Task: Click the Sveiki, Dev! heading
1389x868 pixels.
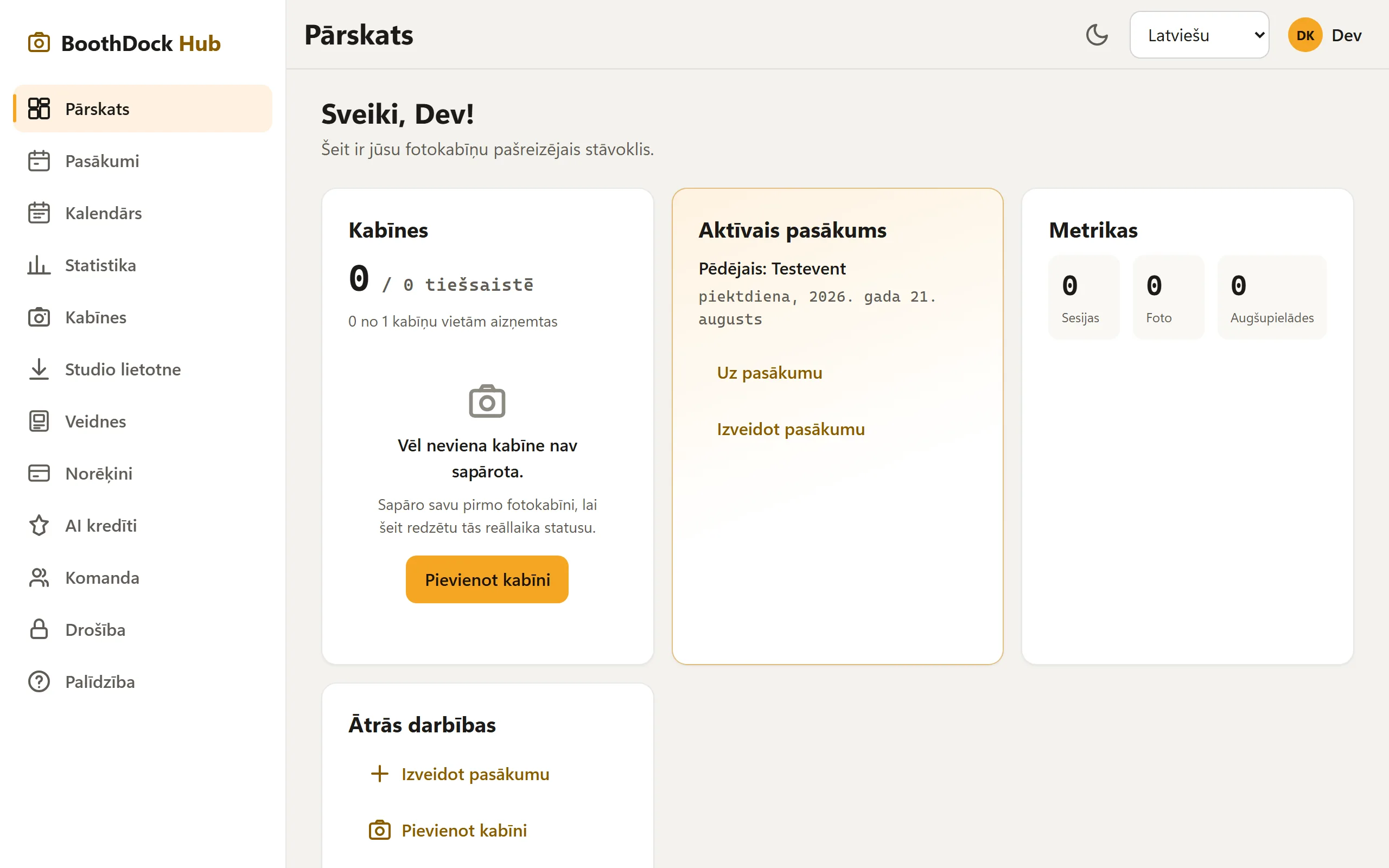Action: pos(397,114)
